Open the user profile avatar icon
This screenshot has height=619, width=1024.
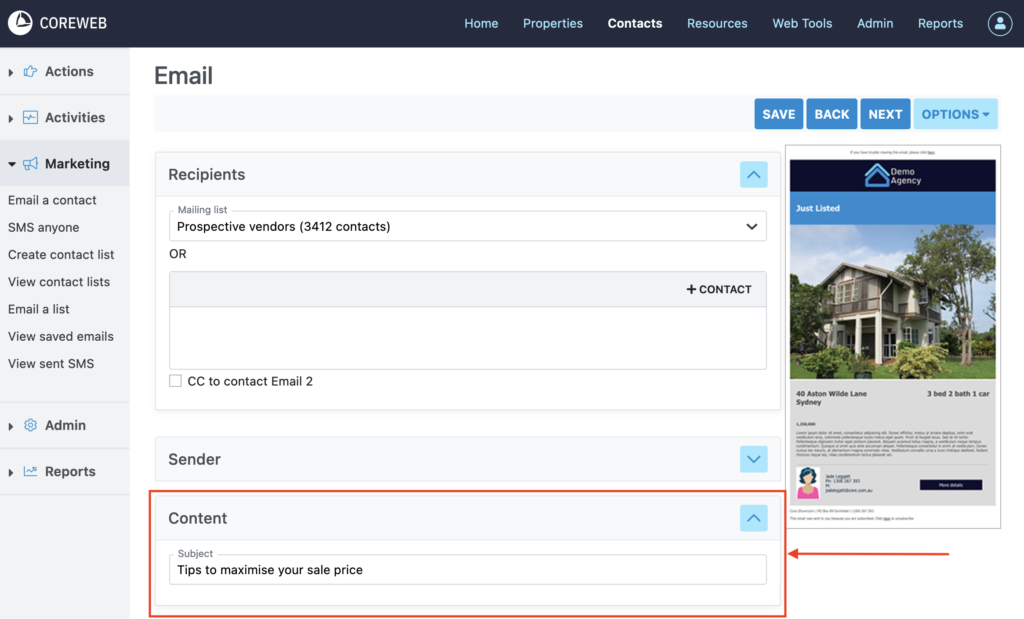[1000, 24]
